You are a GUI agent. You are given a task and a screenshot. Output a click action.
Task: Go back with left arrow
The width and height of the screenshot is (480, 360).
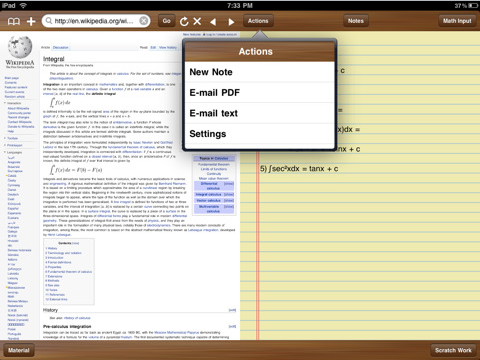(213, 22)
